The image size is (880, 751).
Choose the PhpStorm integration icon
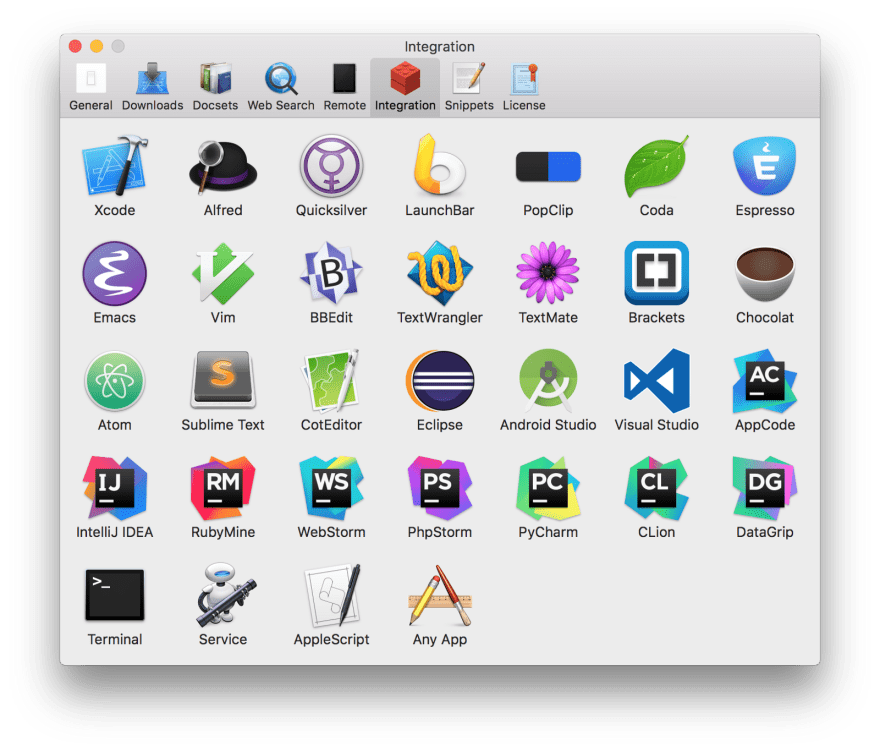(439, 488)
